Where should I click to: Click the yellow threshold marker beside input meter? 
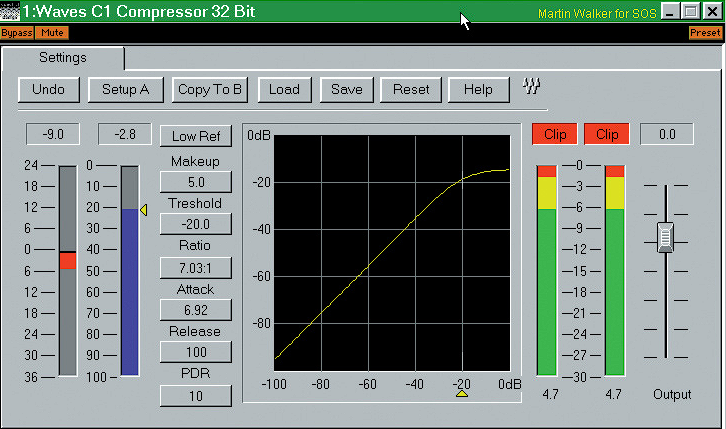pyautogui.click(x=144, y=210)
